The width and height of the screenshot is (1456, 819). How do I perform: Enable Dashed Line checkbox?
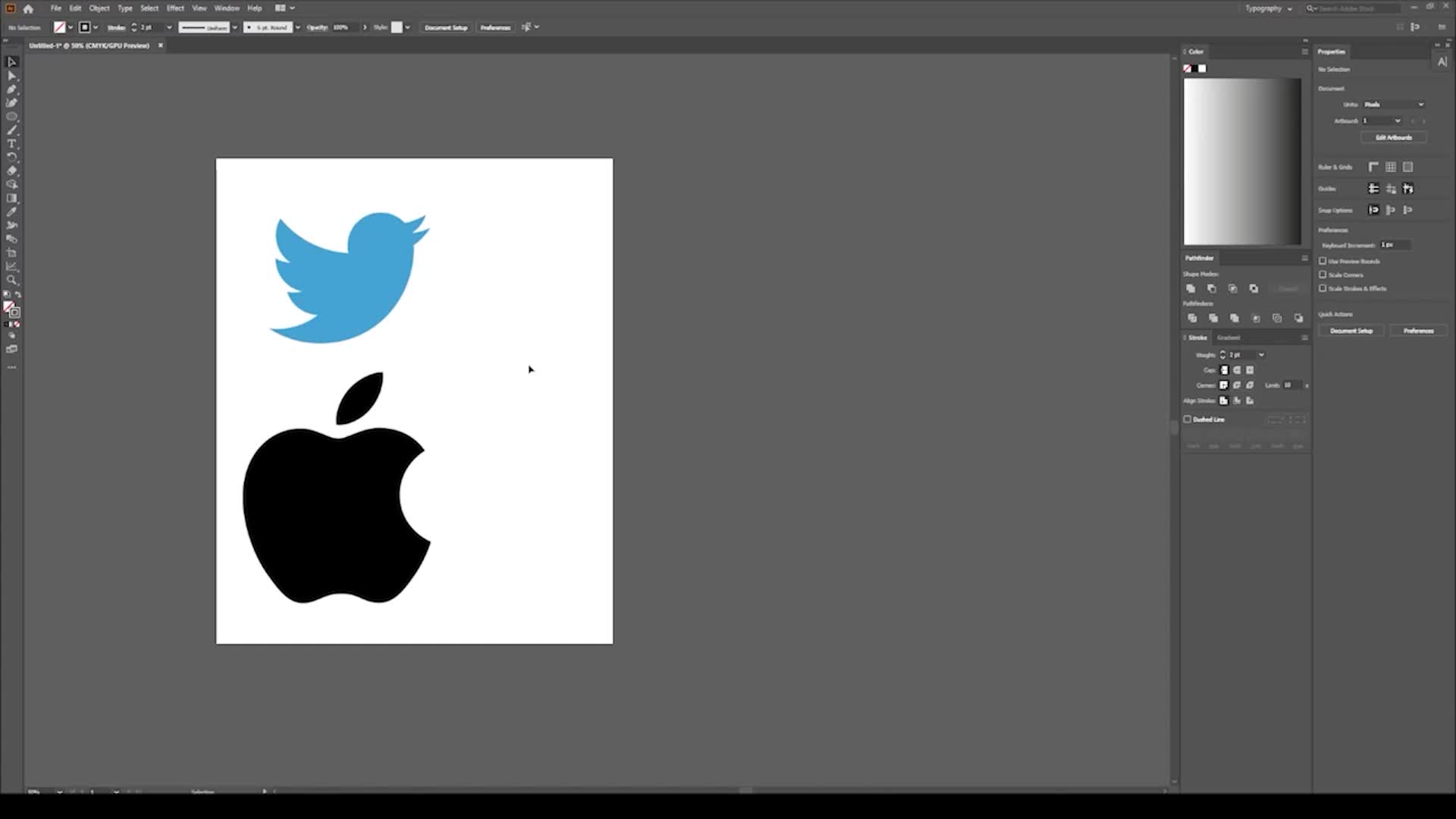[x=1188, y=419]
